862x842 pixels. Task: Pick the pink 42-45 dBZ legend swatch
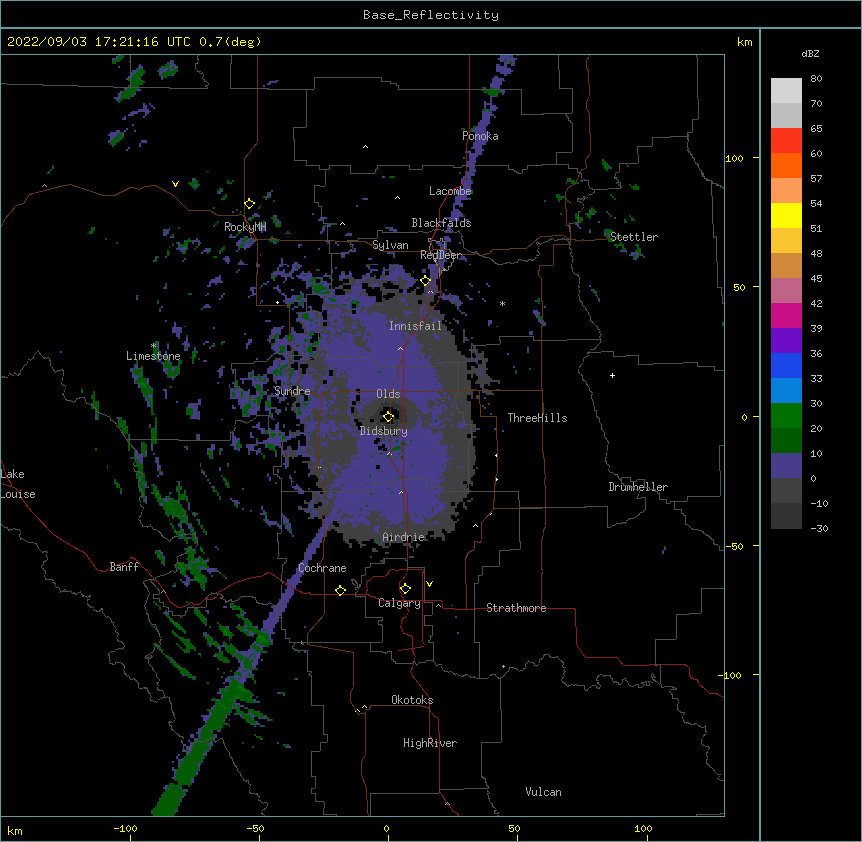[x=786, y=291]
